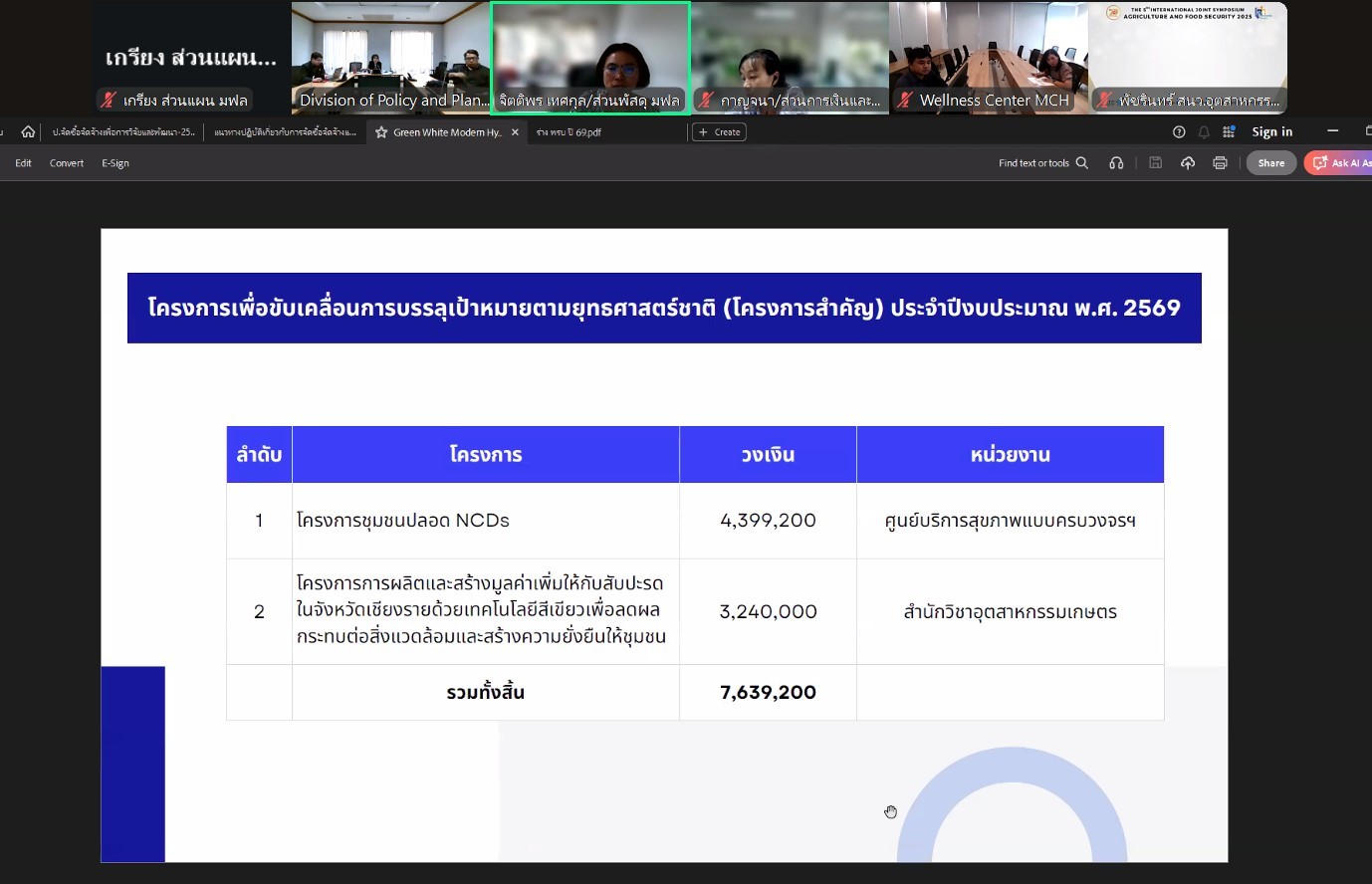Viewport: 1372px width, 884px height.
Task: Open the Convert menu
Action: (67, 163)
